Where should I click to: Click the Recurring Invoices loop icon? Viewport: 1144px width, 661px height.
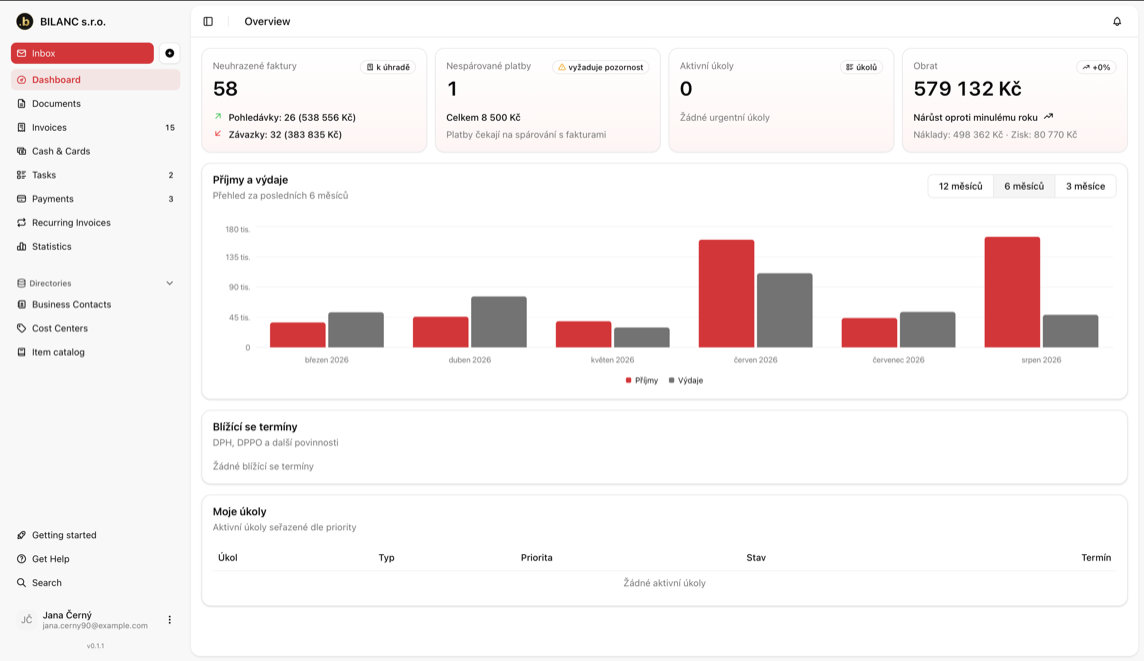[21, 223]
